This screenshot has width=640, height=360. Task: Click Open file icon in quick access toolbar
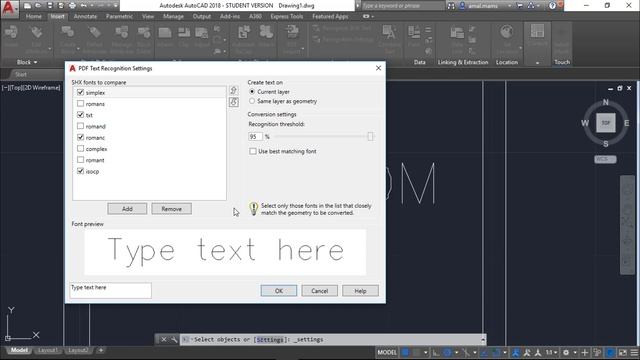[38, 6]
